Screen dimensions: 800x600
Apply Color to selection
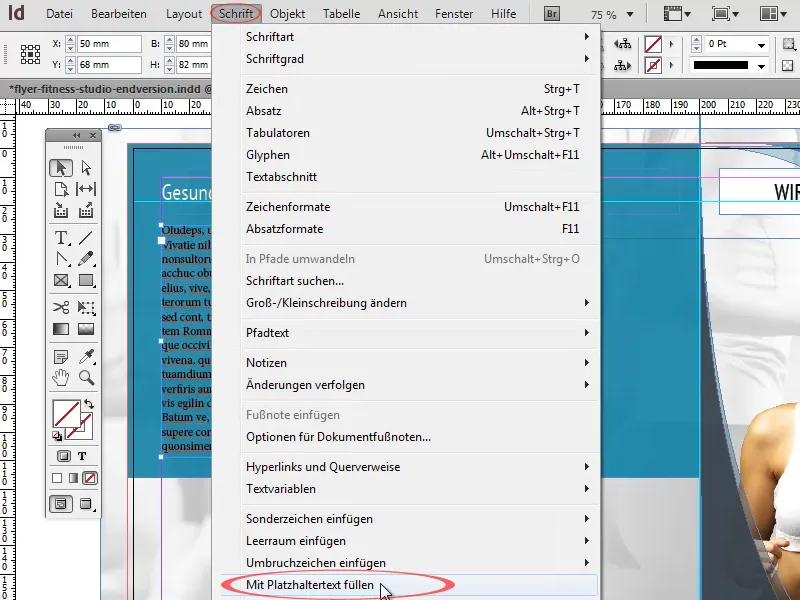click(57, 478)
